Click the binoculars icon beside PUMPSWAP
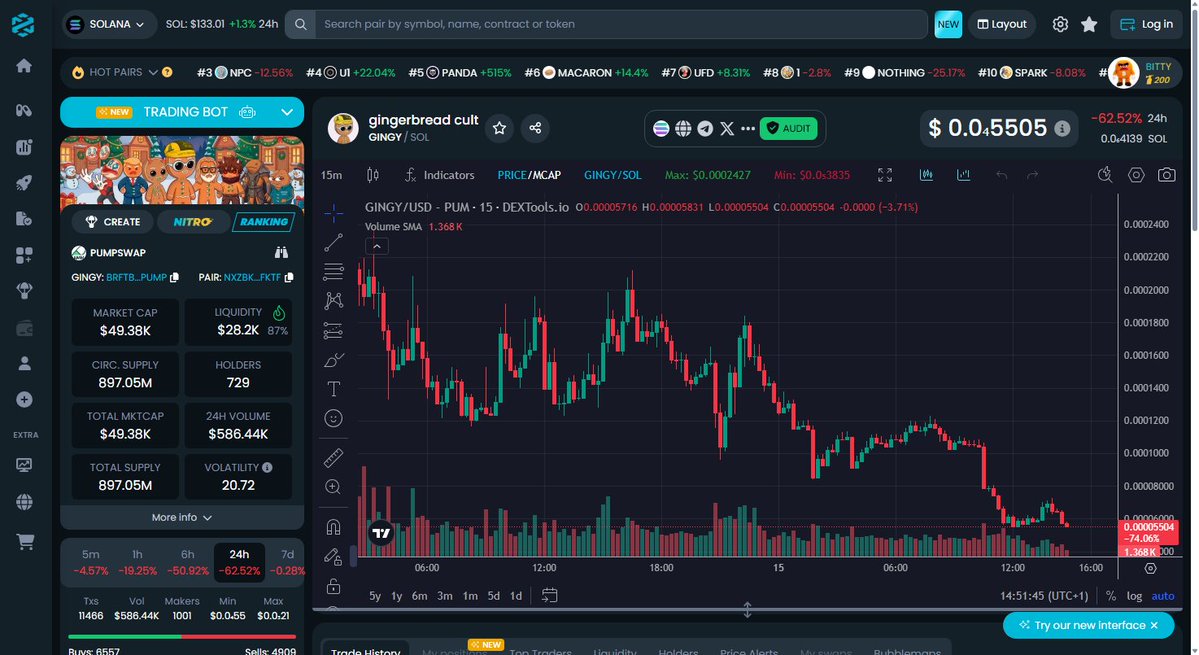1199x655 pixels. pyautogui.click(x=281, y=252)
